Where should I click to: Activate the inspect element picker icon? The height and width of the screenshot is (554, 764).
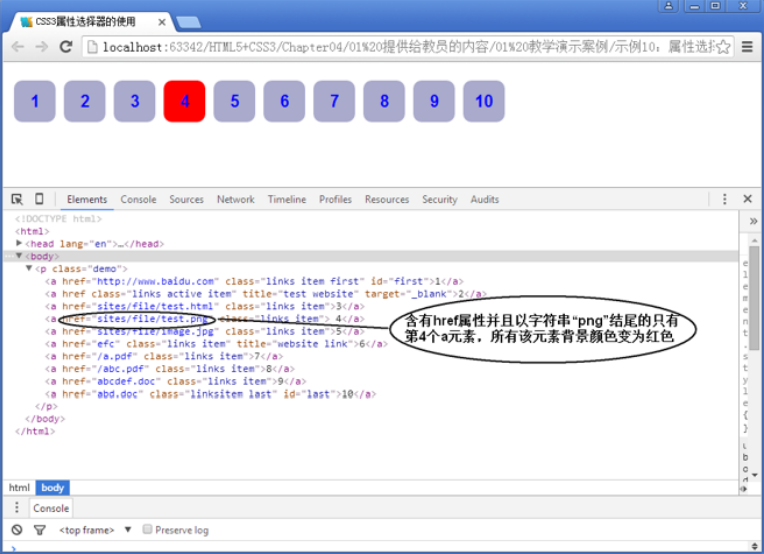pyautogui.click(x=17, y=199)
